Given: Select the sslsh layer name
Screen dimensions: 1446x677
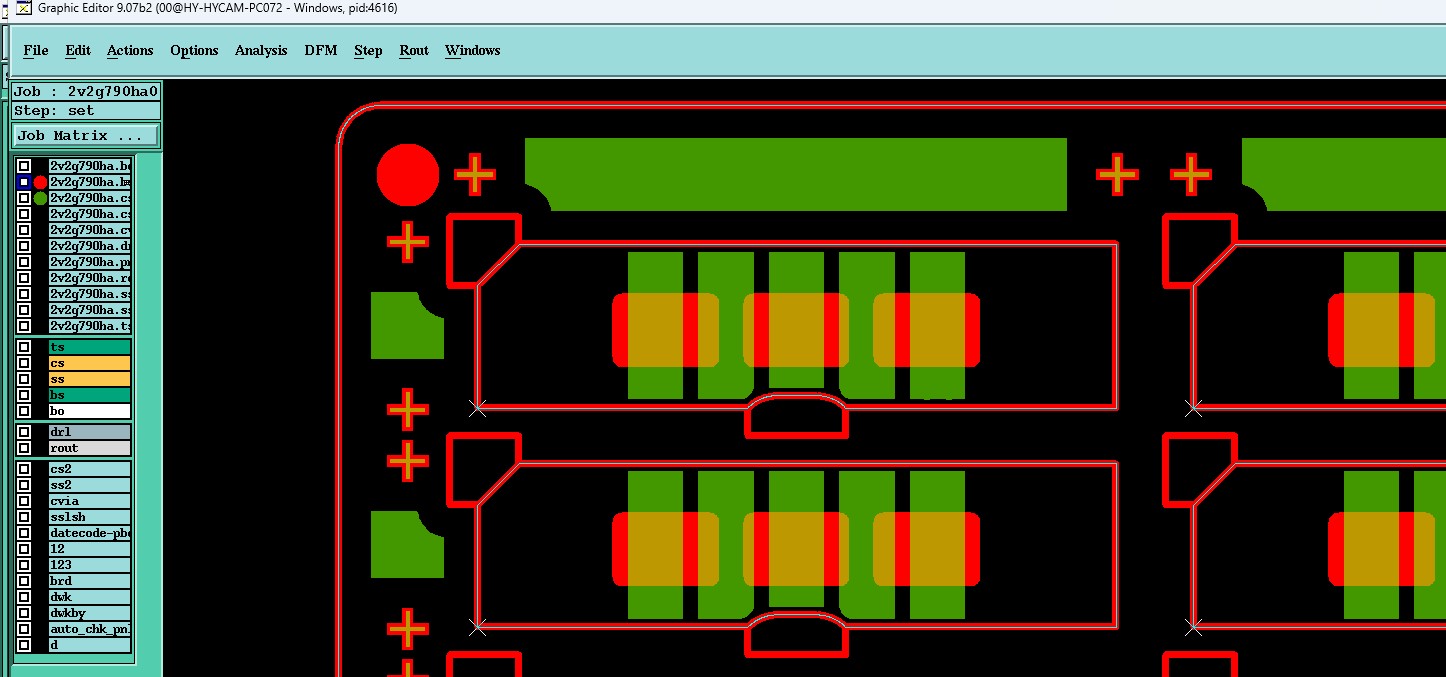Looking at the screenshot, I should click(89, 517).
